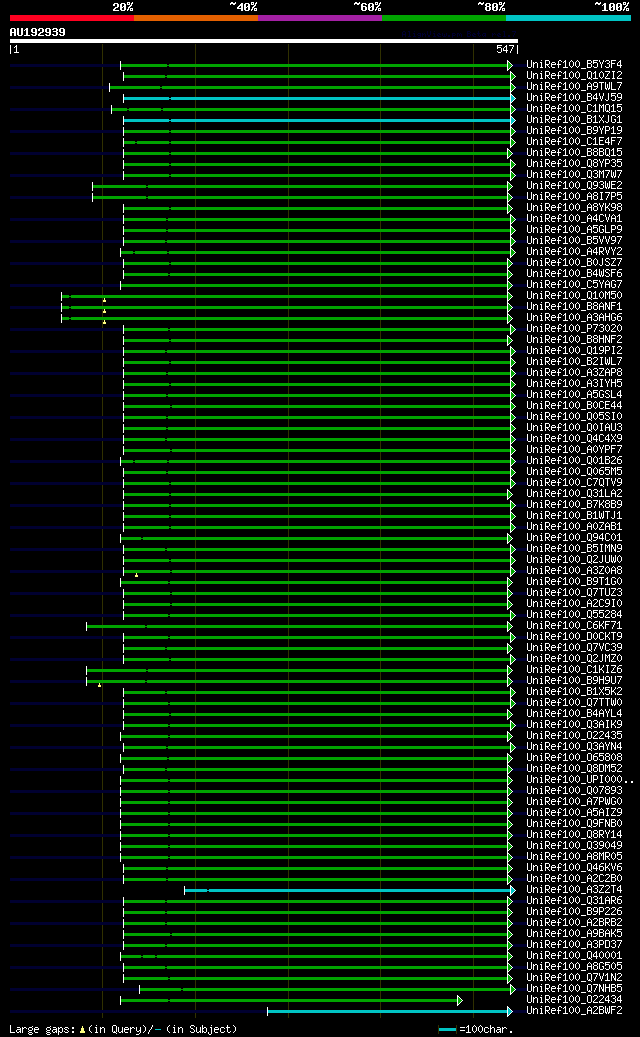This screenshot has width=640, height=1037.
Task: Click the yellow gap marker under UniRef100_A3Z0A8 bar
Action: pos(136,575)
